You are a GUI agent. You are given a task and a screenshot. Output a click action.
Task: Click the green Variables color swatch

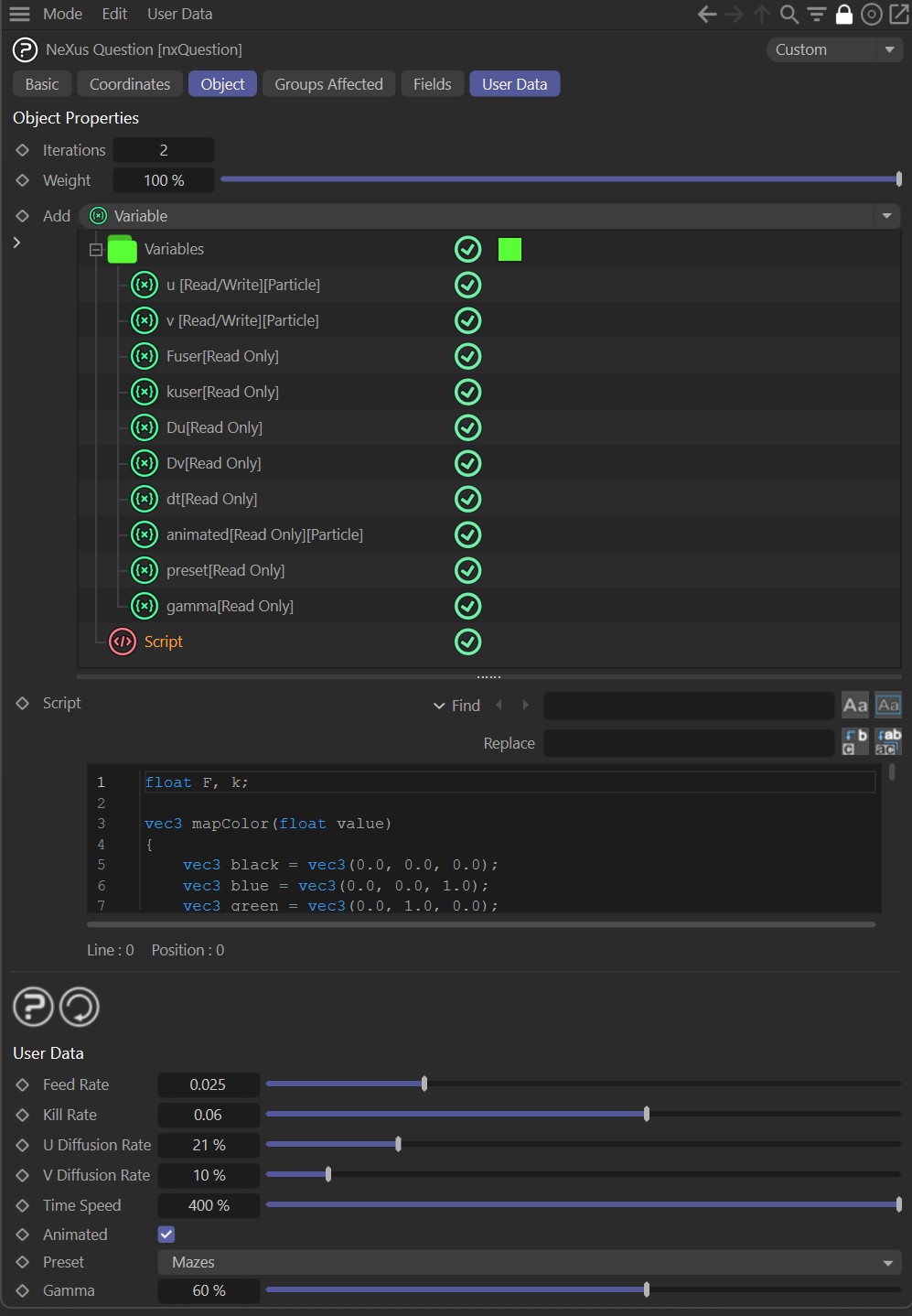pyautogui.click(x=510, y=249)
